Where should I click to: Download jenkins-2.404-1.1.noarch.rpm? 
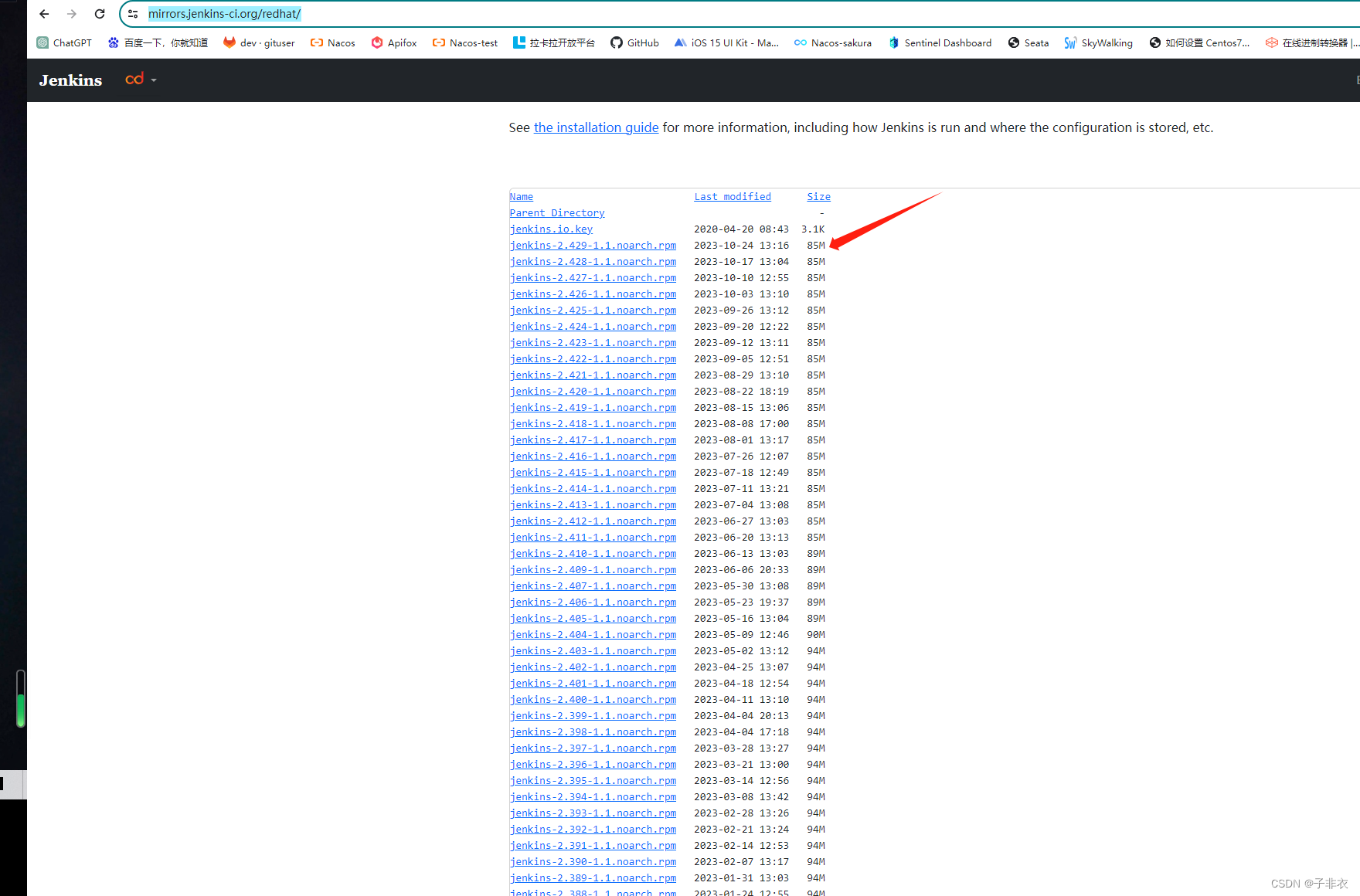[593, 635]
